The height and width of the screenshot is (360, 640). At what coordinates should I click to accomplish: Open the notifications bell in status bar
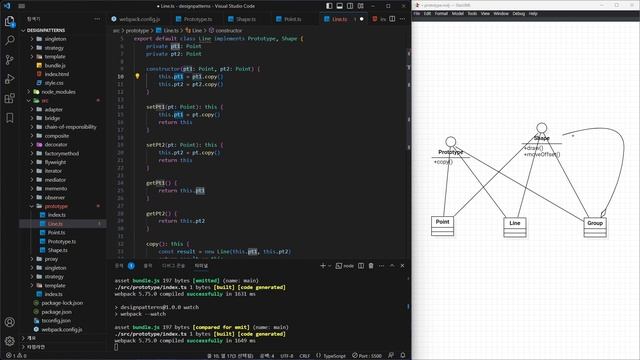(x=403, y=356)
